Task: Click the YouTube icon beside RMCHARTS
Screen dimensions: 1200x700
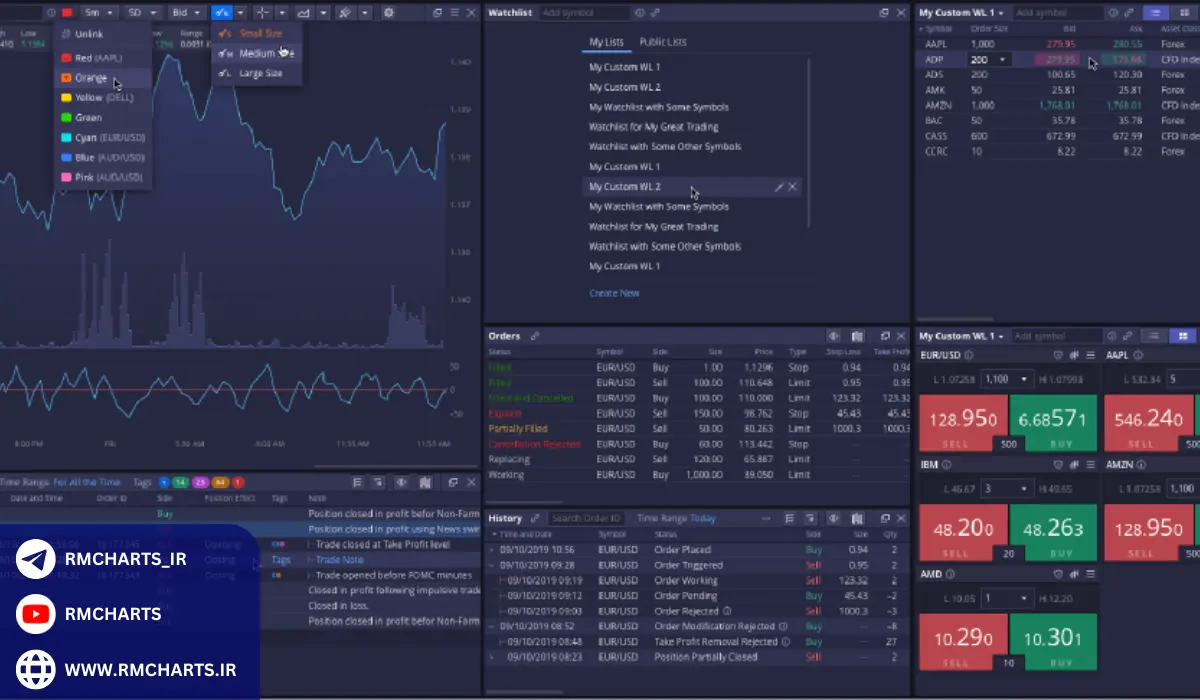Action: [x=36, y=614]
